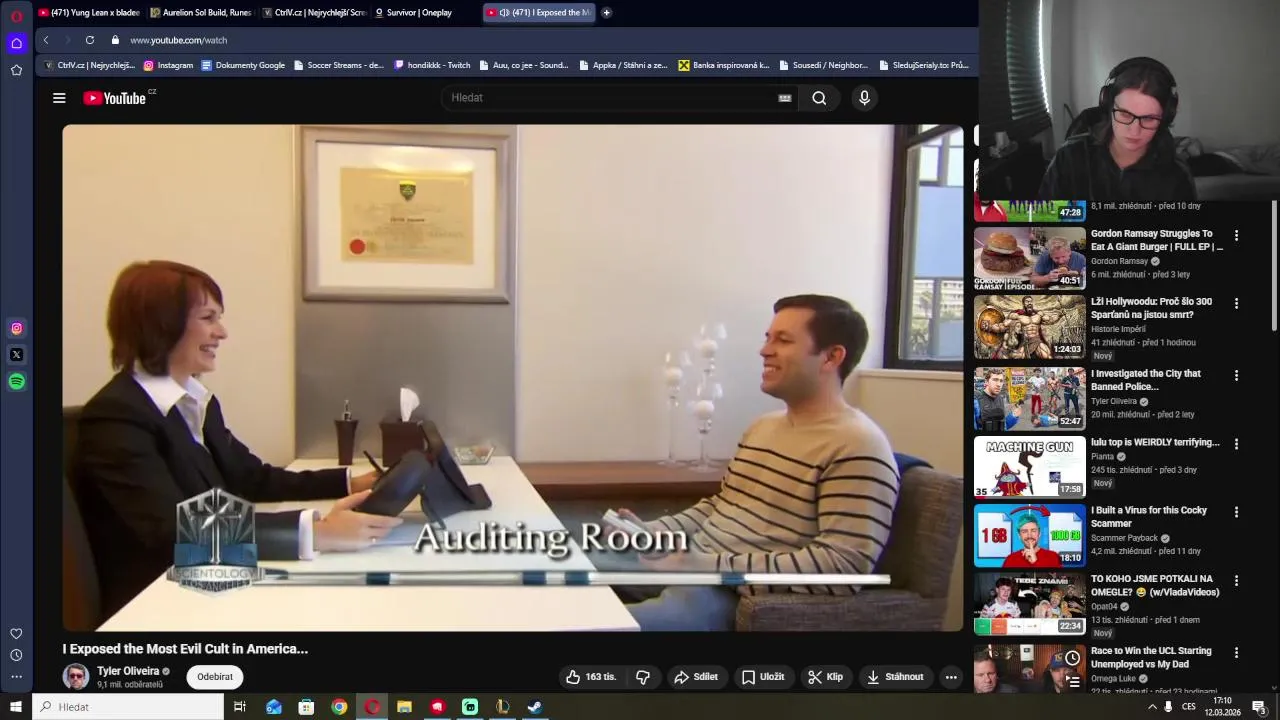
Task: Open hondikkk - Twitch bookmark
Action: coord(432,65)
